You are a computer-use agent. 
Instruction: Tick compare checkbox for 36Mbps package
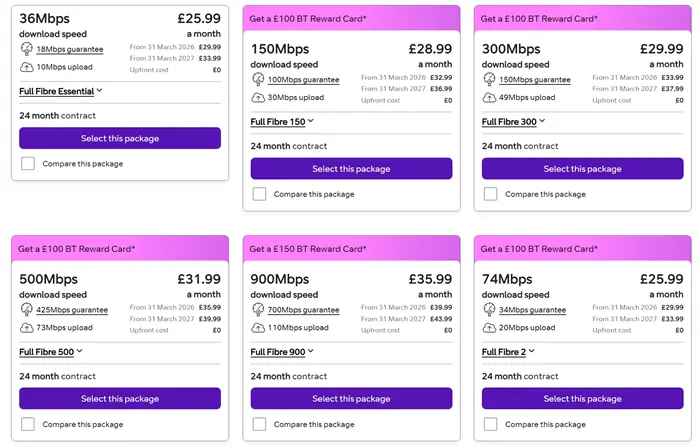[x=28, y=163]
